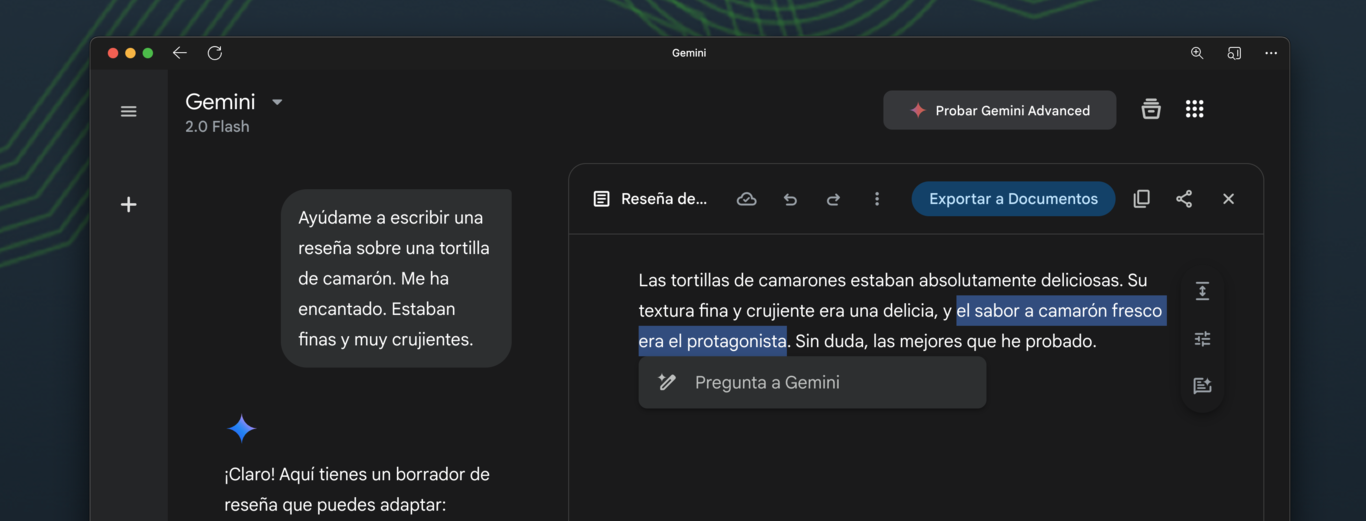
Task: Open the hamburger main menu
Action: pyautogui.click(x=128, y=111)
